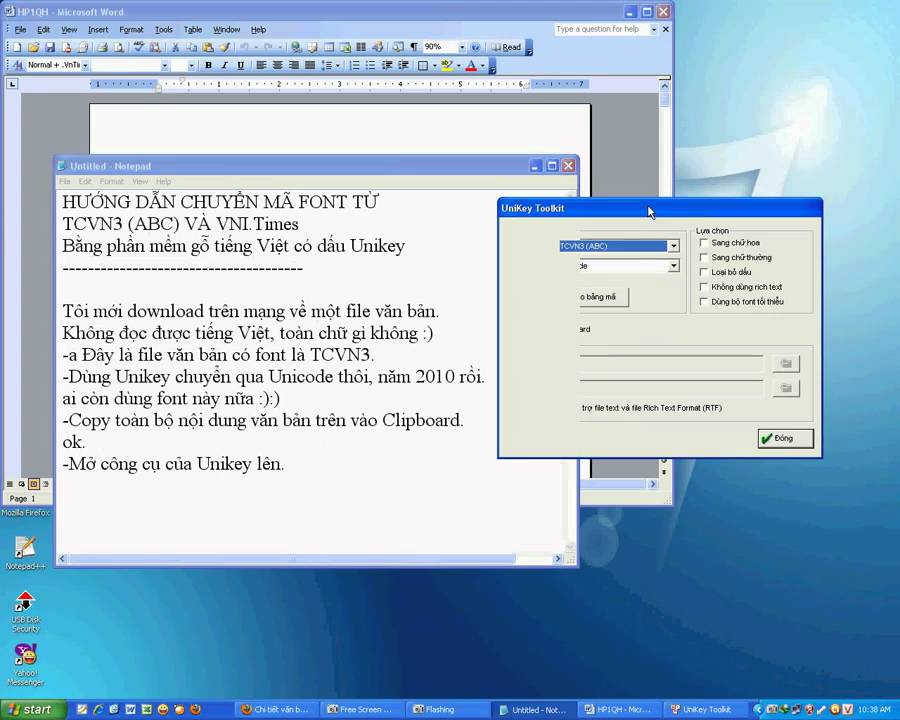Open the File menu in Word

(x=21, y=29)
